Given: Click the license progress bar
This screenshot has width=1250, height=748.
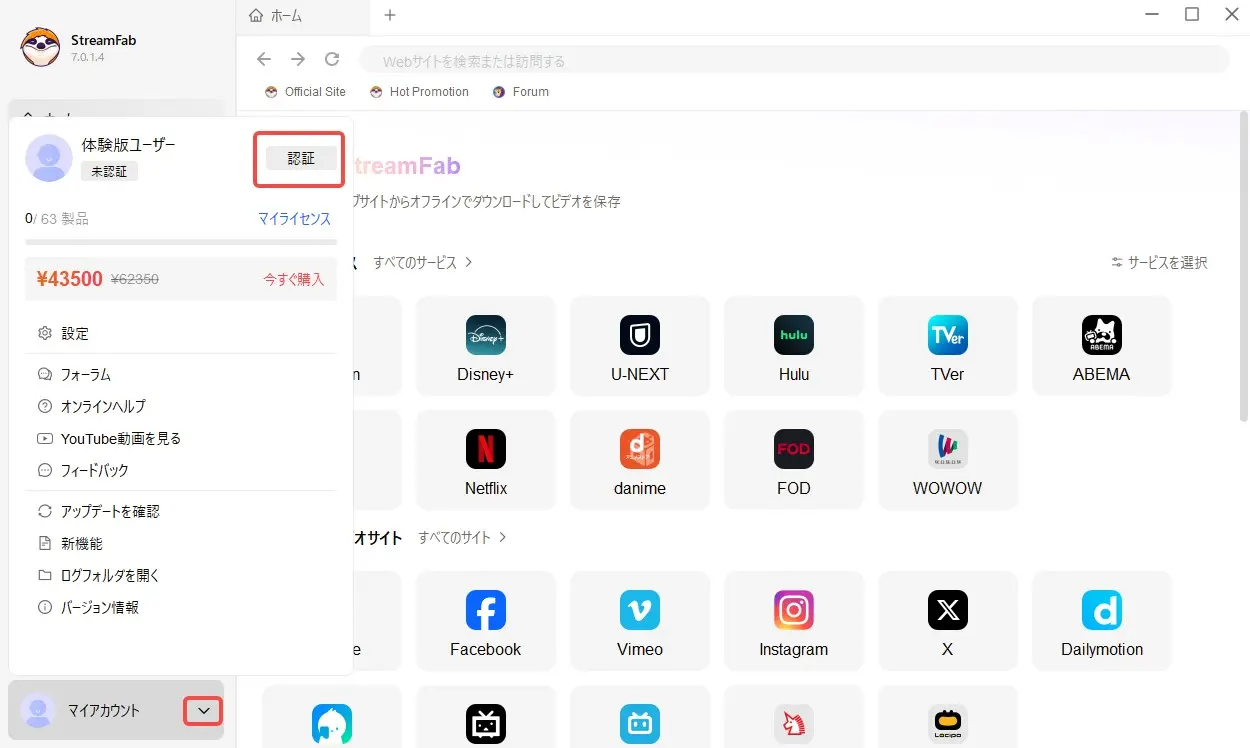Looking at the screenshot, I should pos(180,242).
